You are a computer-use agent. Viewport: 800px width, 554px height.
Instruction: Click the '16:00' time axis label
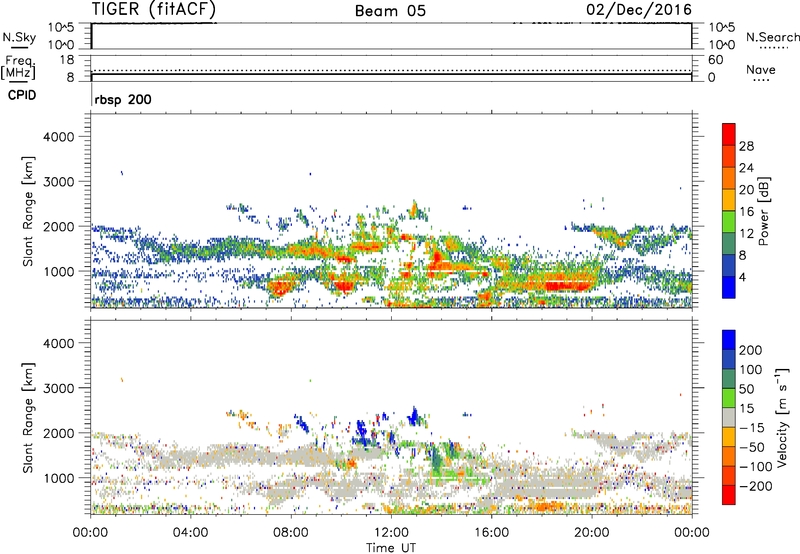point(491,533)
